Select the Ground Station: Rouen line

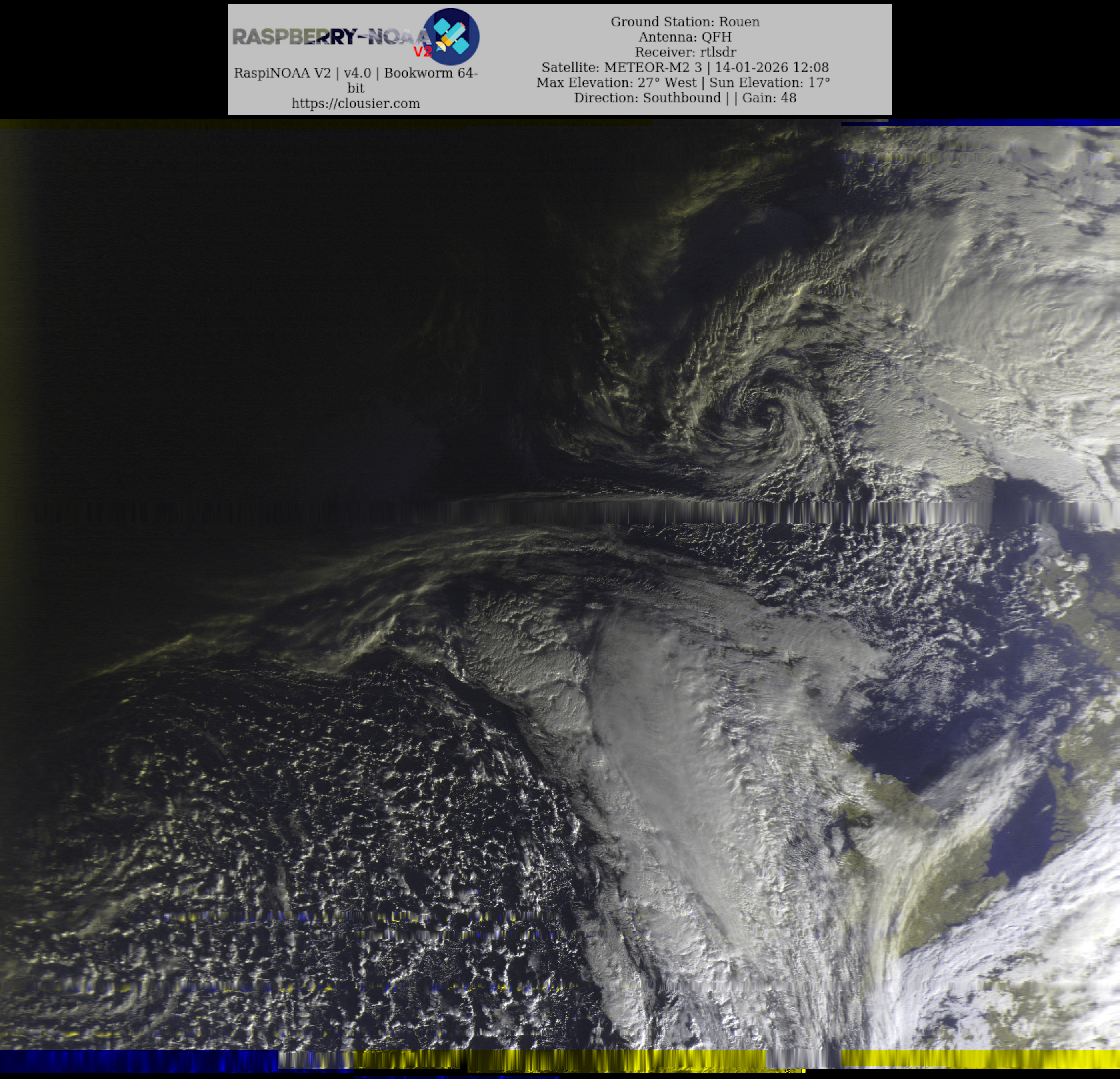tap(684, 22)
